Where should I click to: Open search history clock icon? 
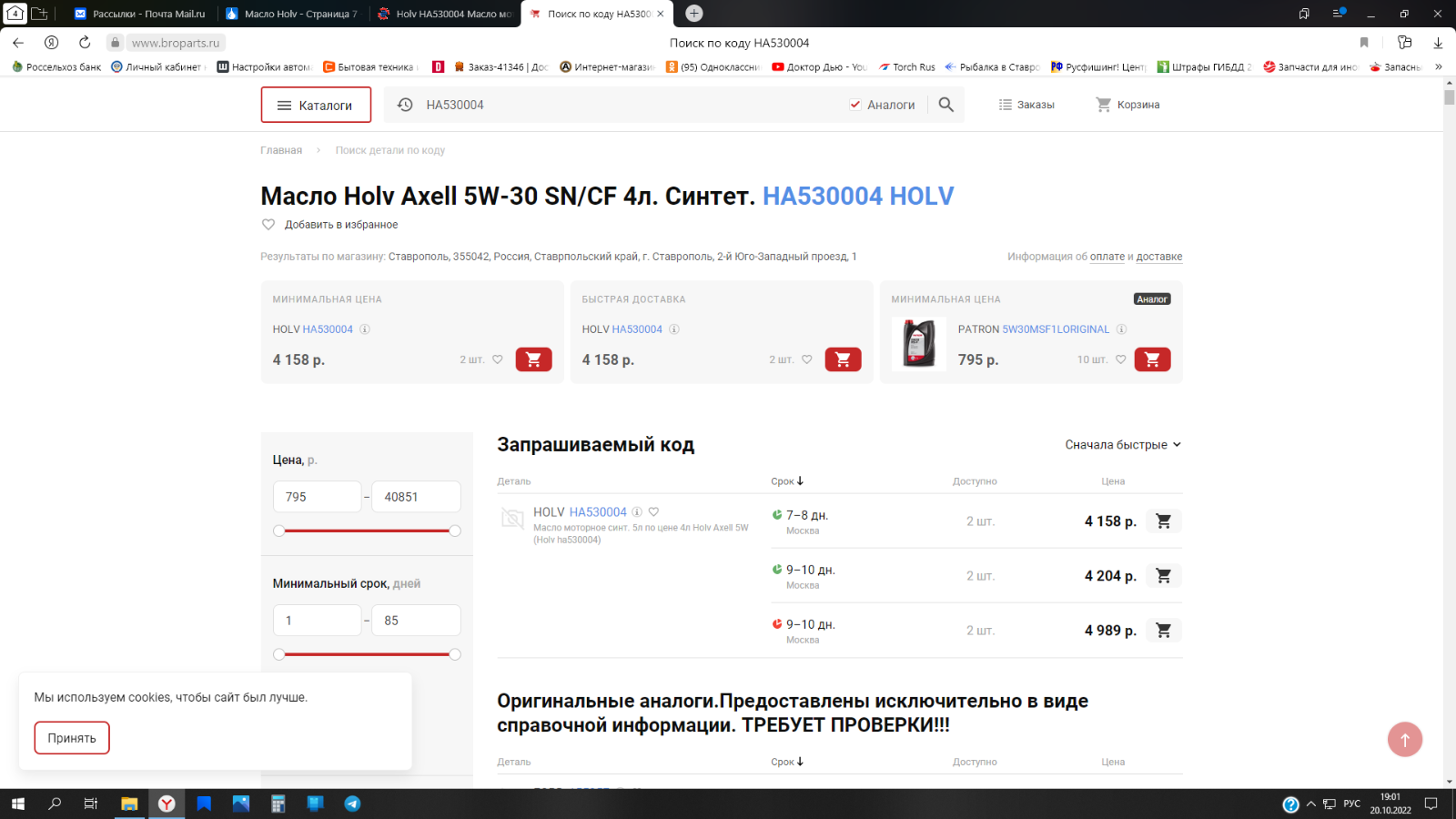tap(405, 105)
